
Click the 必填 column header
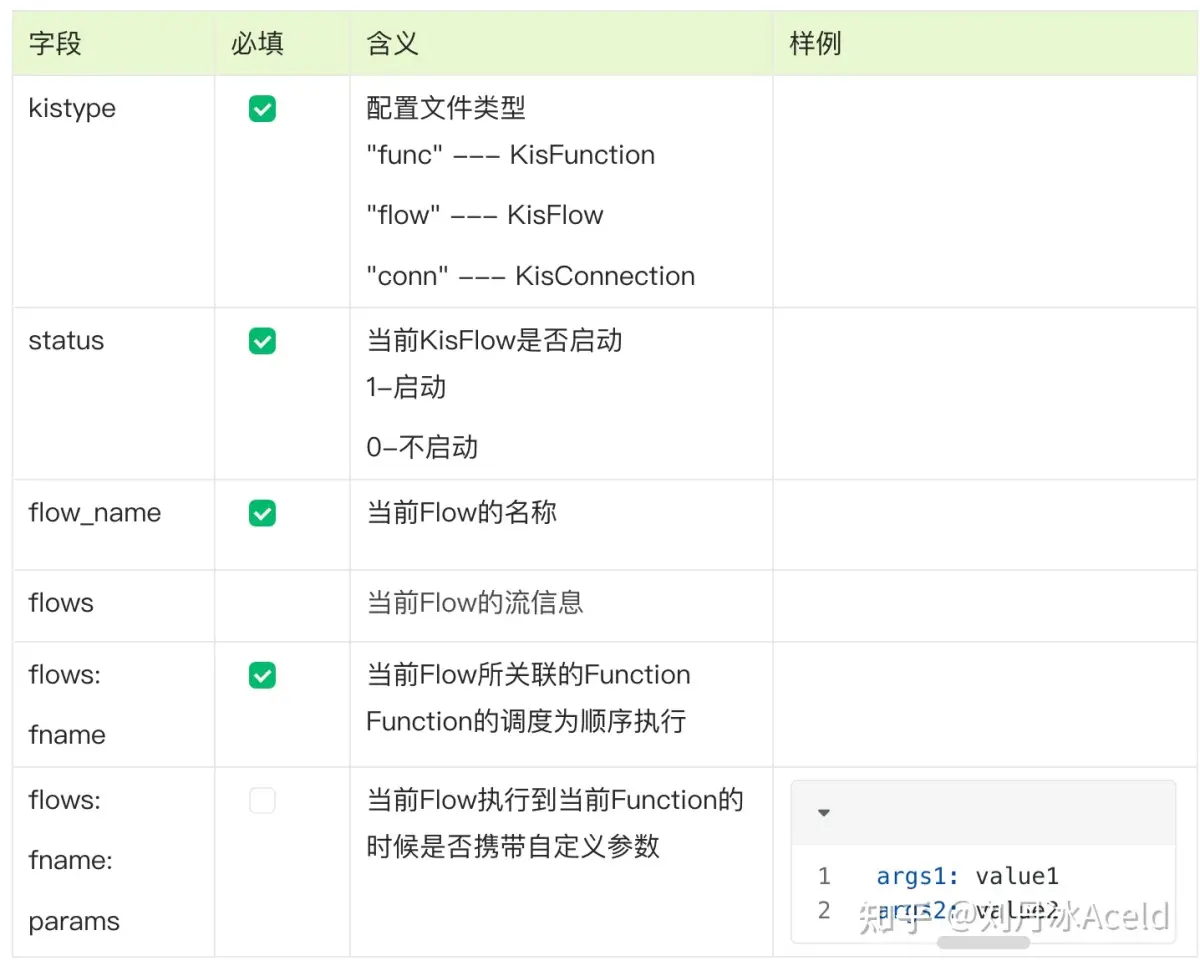pos(258,44)
